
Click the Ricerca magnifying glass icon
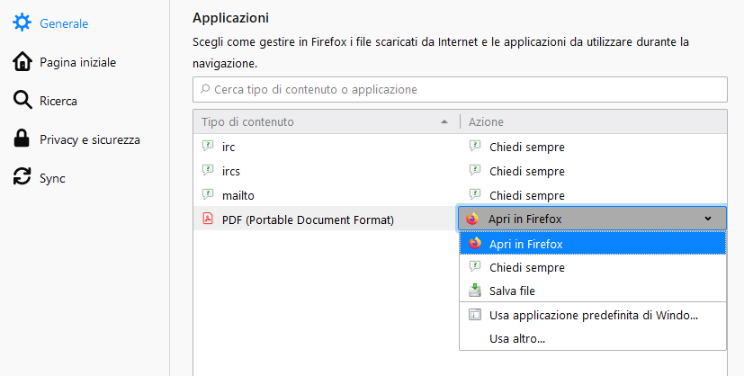click(x=22, y=101)
